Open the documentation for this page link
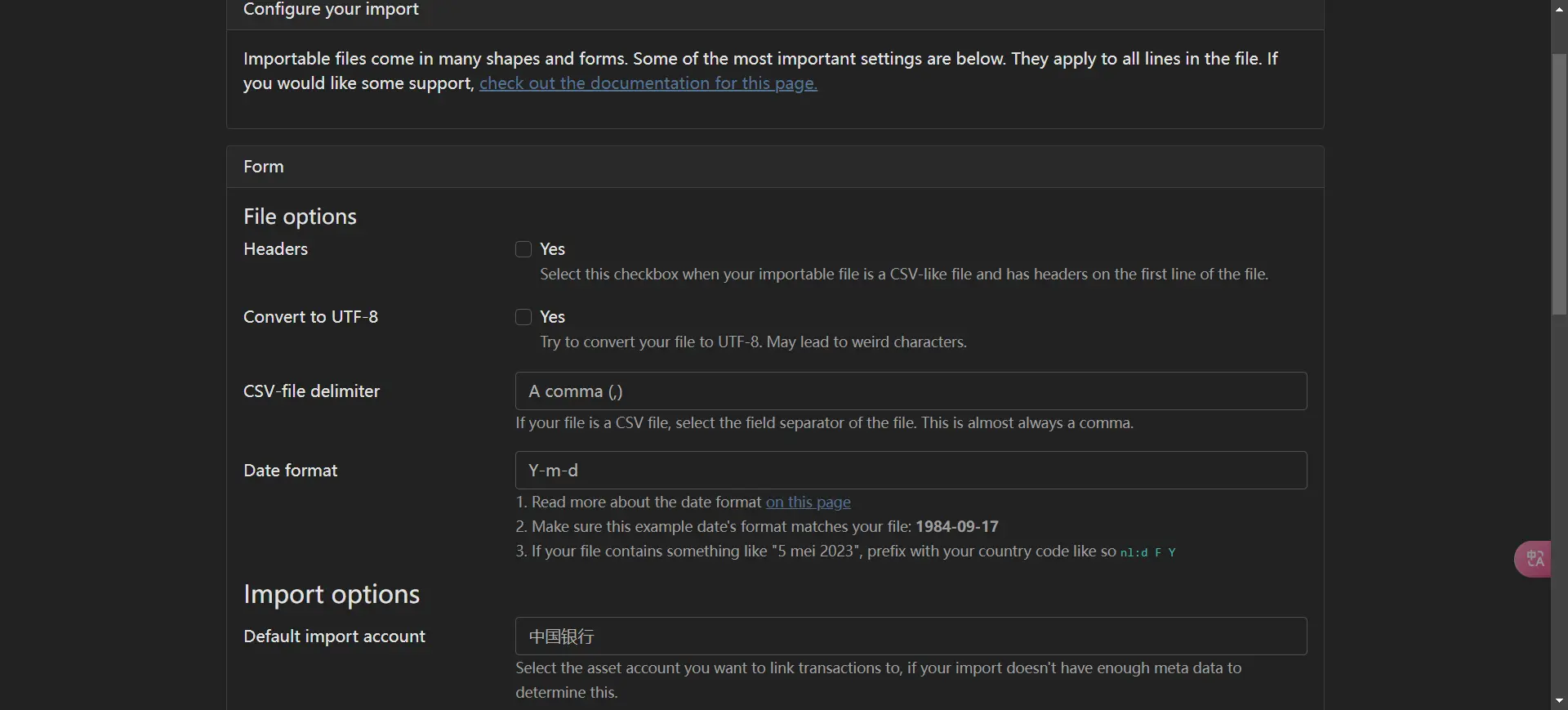This screenshot has width=1568, height=710. pyautogui.click(x=648, y=83)
